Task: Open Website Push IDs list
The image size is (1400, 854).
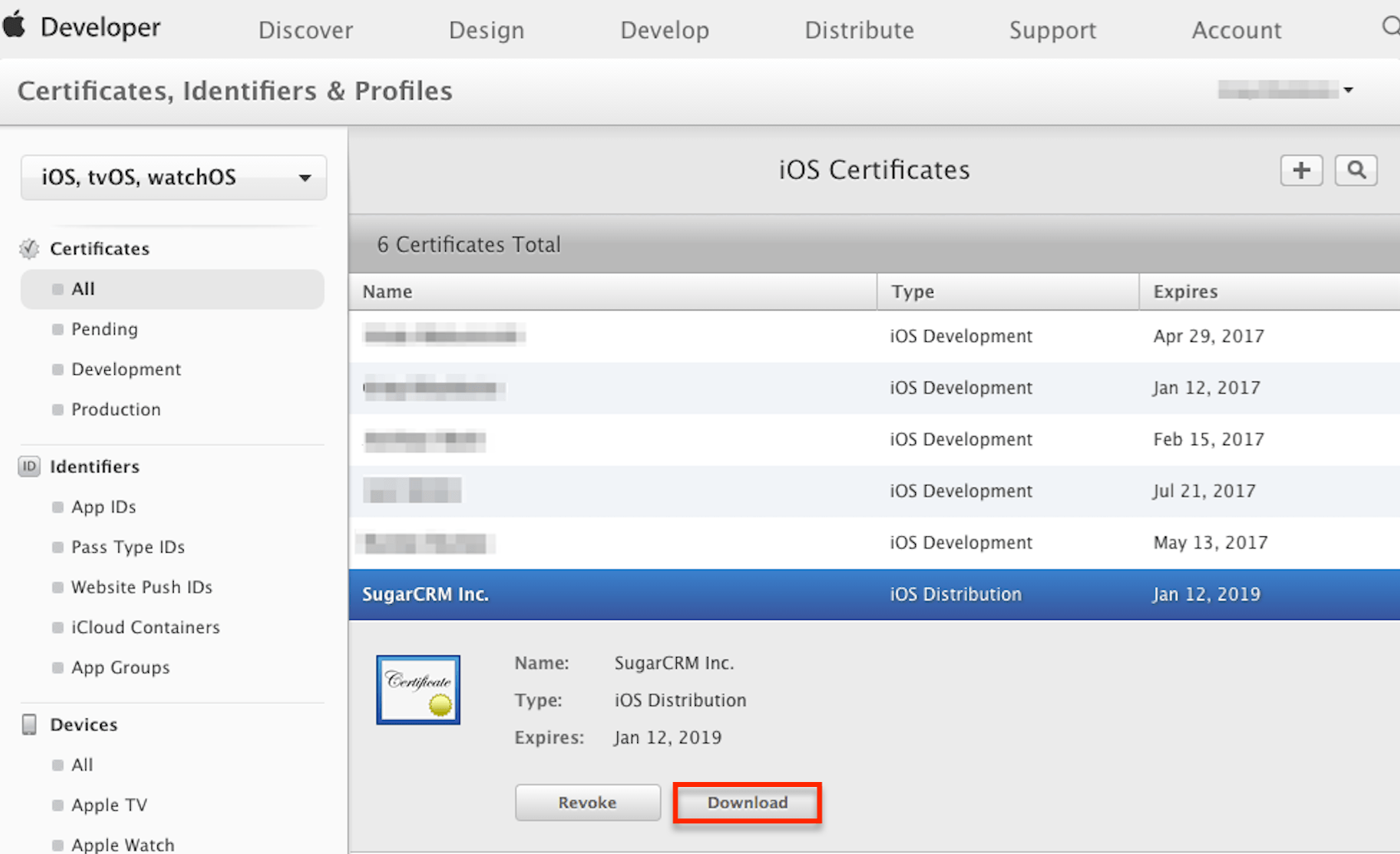Action: click(141, 588)
